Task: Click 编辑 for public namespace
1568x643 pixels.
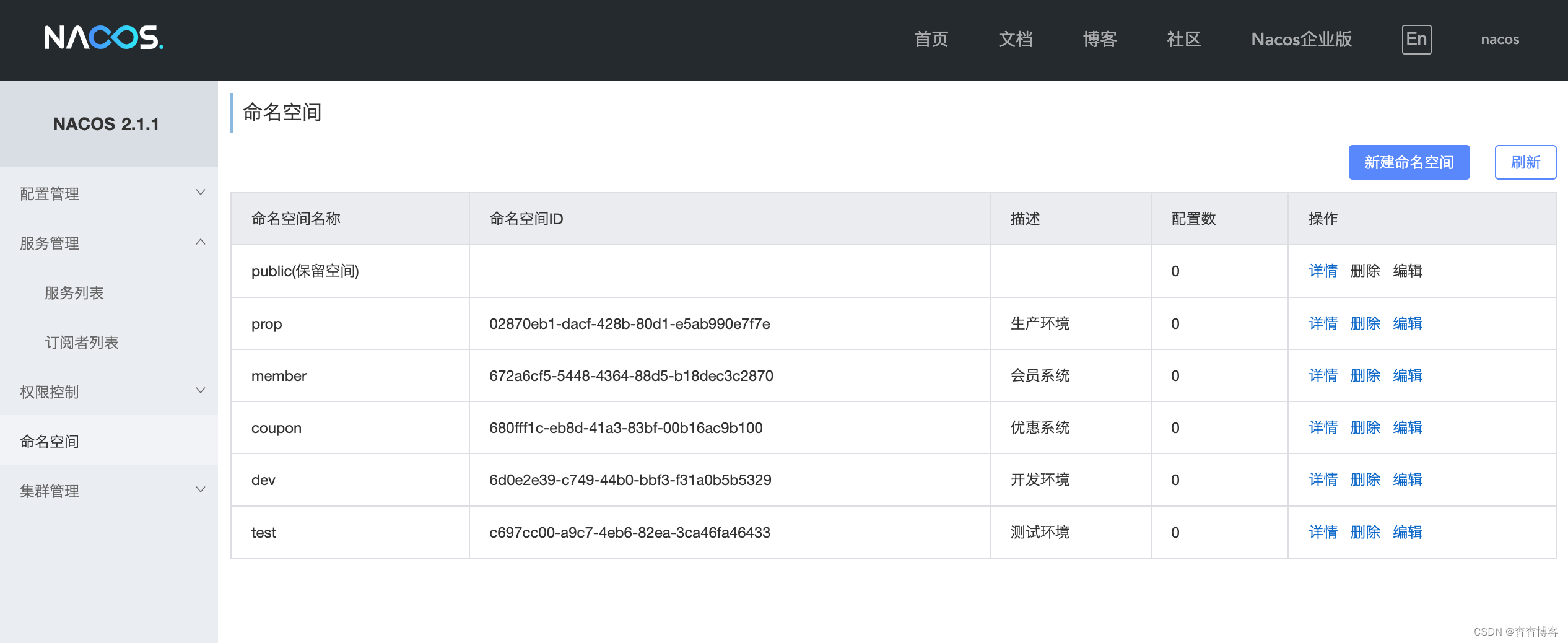Action: 1407,271
